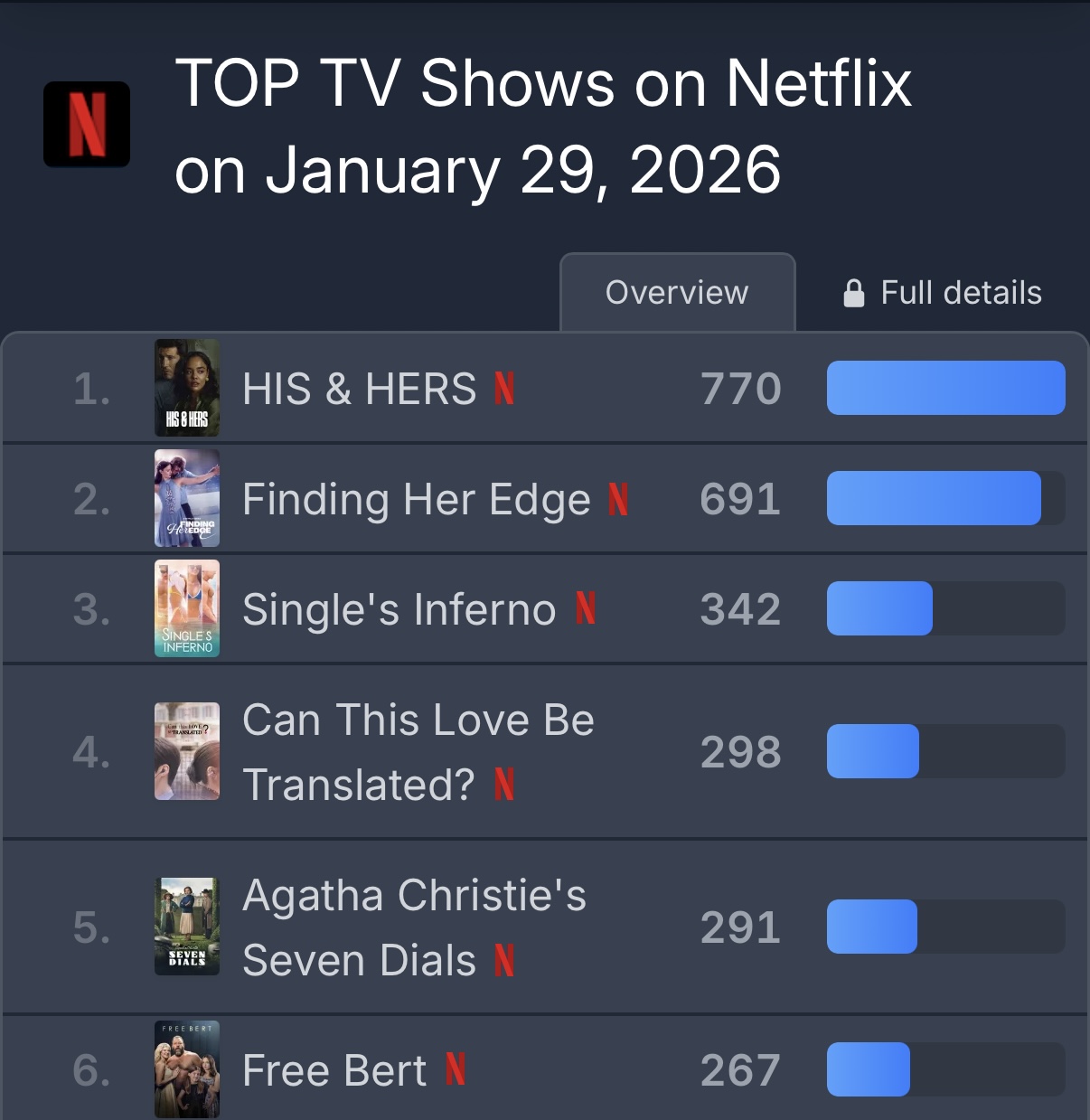Click Netflix N icon next to HIS & HERS
The width and height of the screenshot is (1090, 1120).
(504, 389)
